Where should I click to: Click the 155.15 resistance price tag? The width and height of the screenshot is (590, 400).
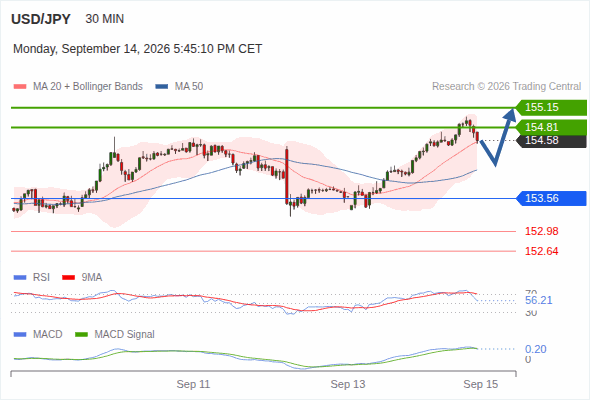coord(551,108)
